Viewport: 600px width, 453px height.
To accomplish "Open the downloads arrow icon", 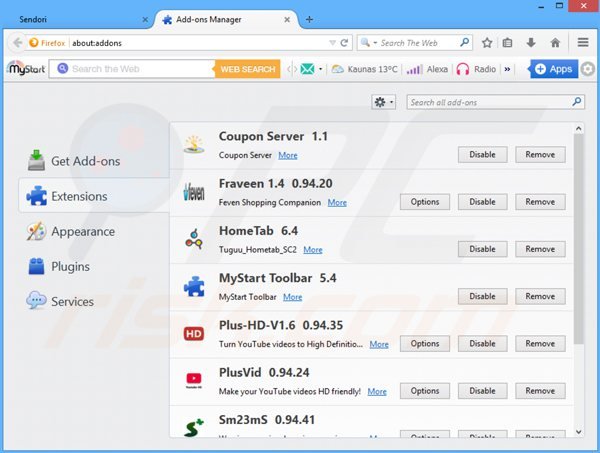I will point(531,43).
